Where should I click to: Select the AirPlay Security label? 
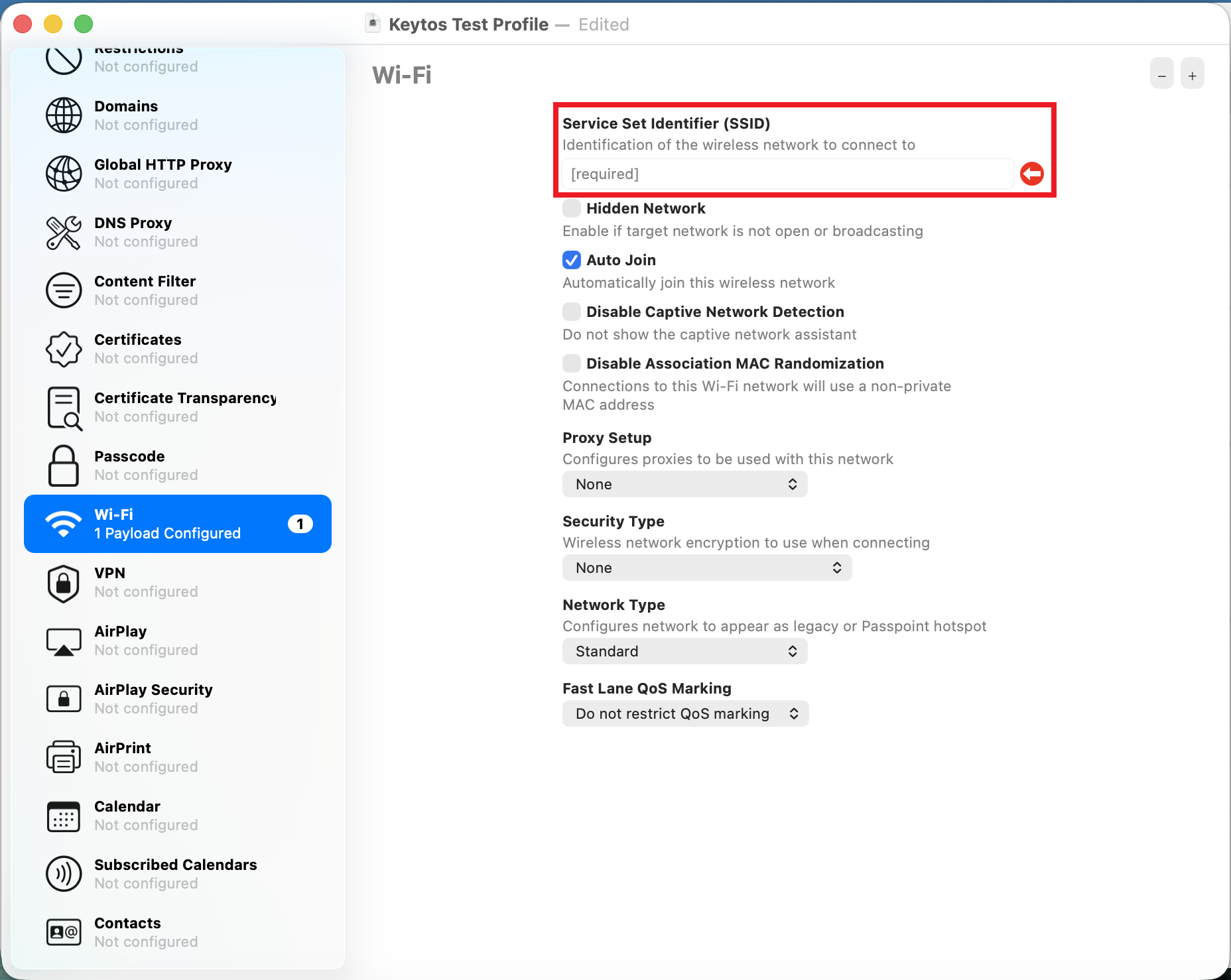coord(154,690)
